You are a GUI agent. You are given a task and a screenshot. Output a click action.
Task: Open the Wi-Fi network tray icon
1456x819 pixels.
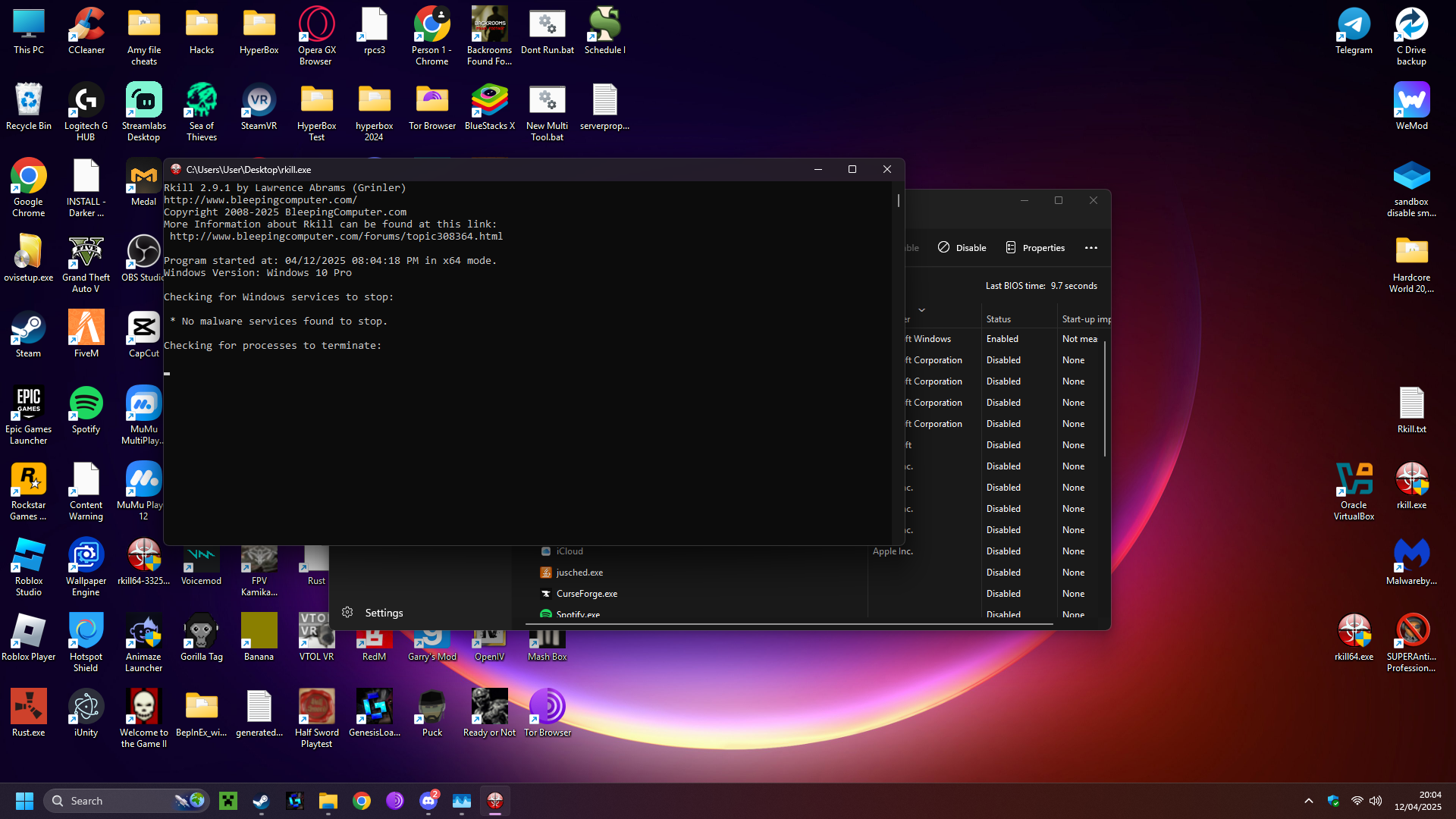(x=1357, y=801)
